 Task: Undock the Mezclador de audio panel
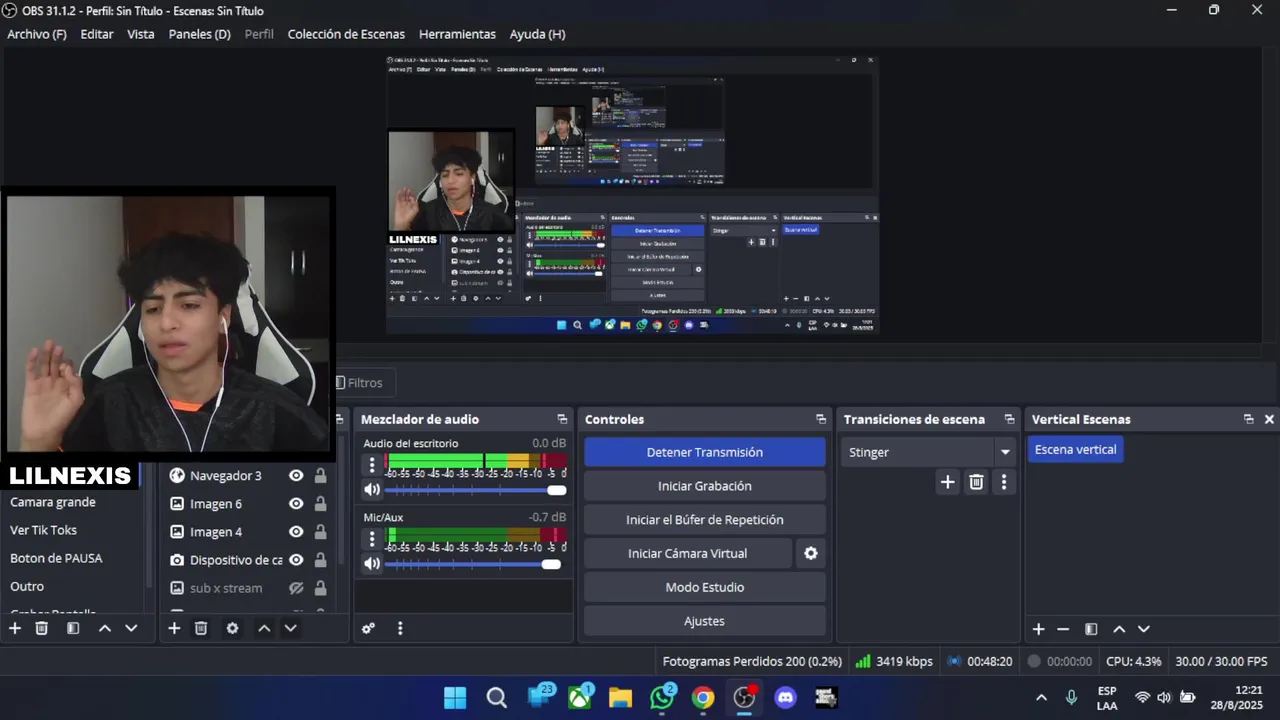coord(562,419)
